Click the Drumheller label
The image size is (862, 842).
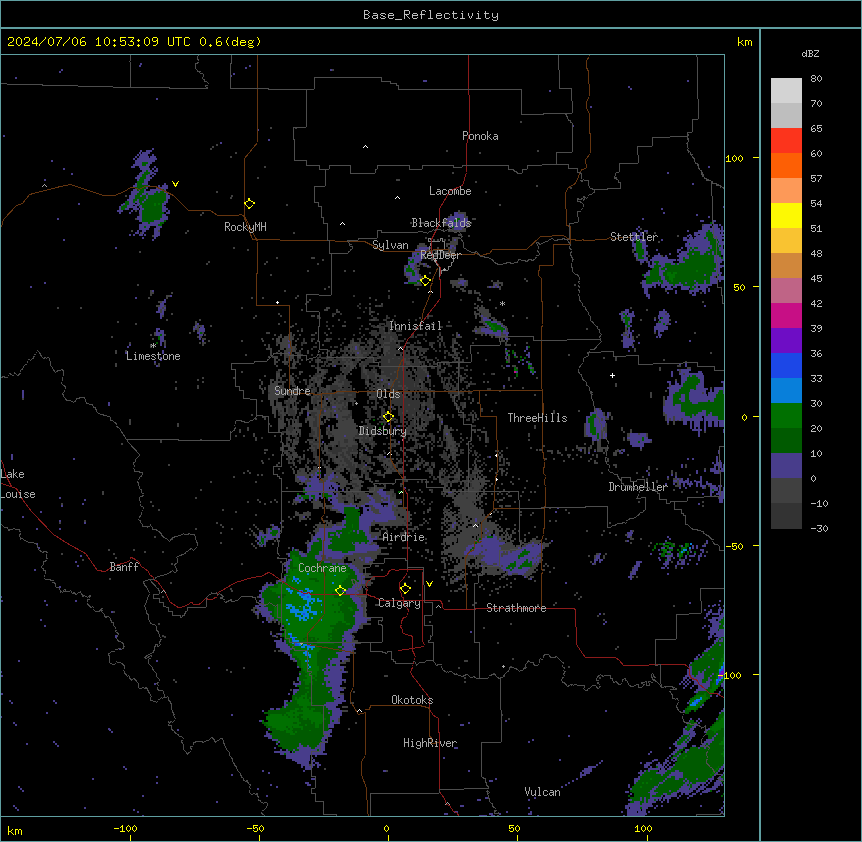(x=638, y=487)
